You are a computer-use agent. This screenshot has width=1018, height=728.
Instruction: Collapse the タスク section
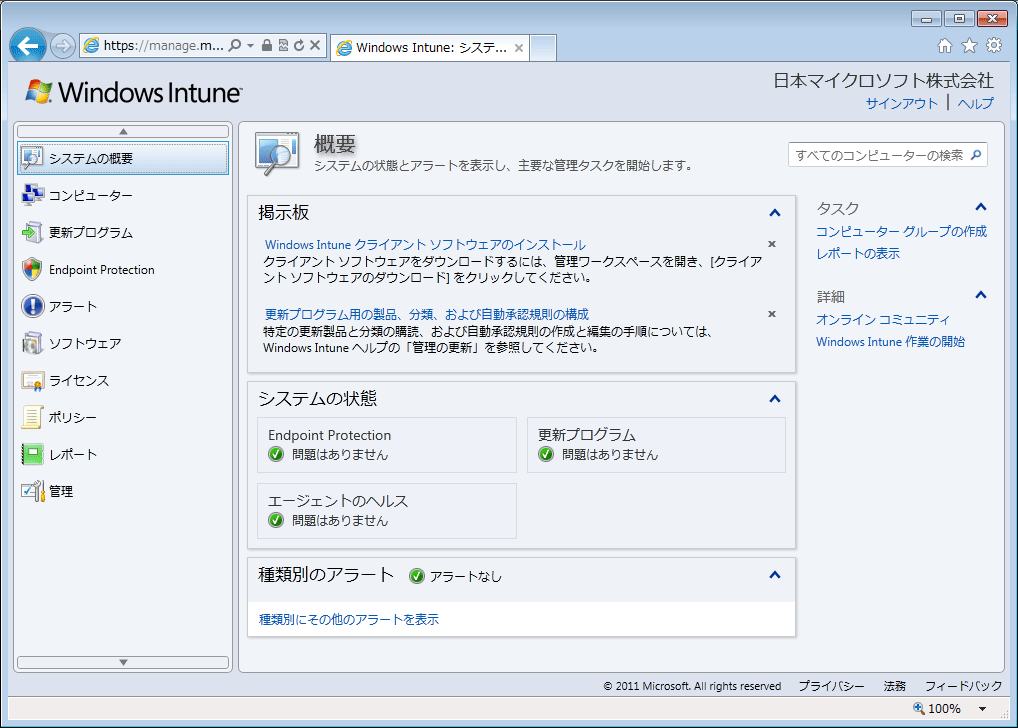pos(981,207)
